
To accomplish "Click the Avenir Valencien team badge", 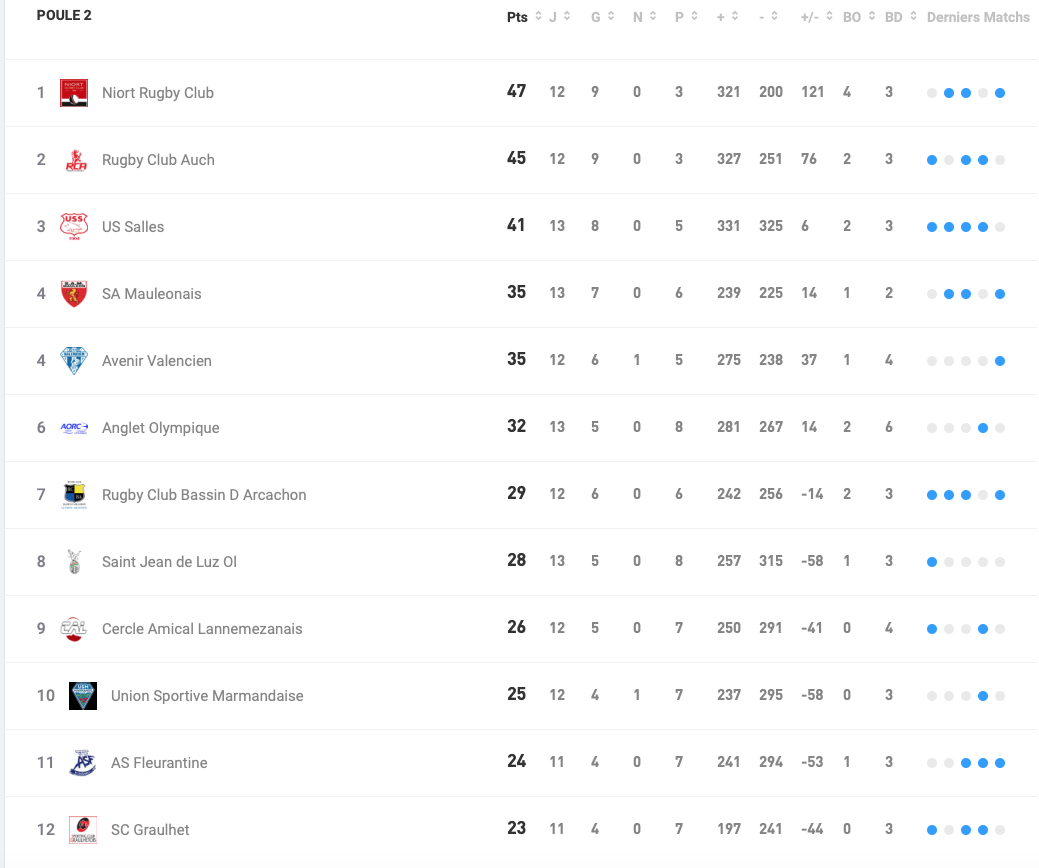I will pos(74,361).
